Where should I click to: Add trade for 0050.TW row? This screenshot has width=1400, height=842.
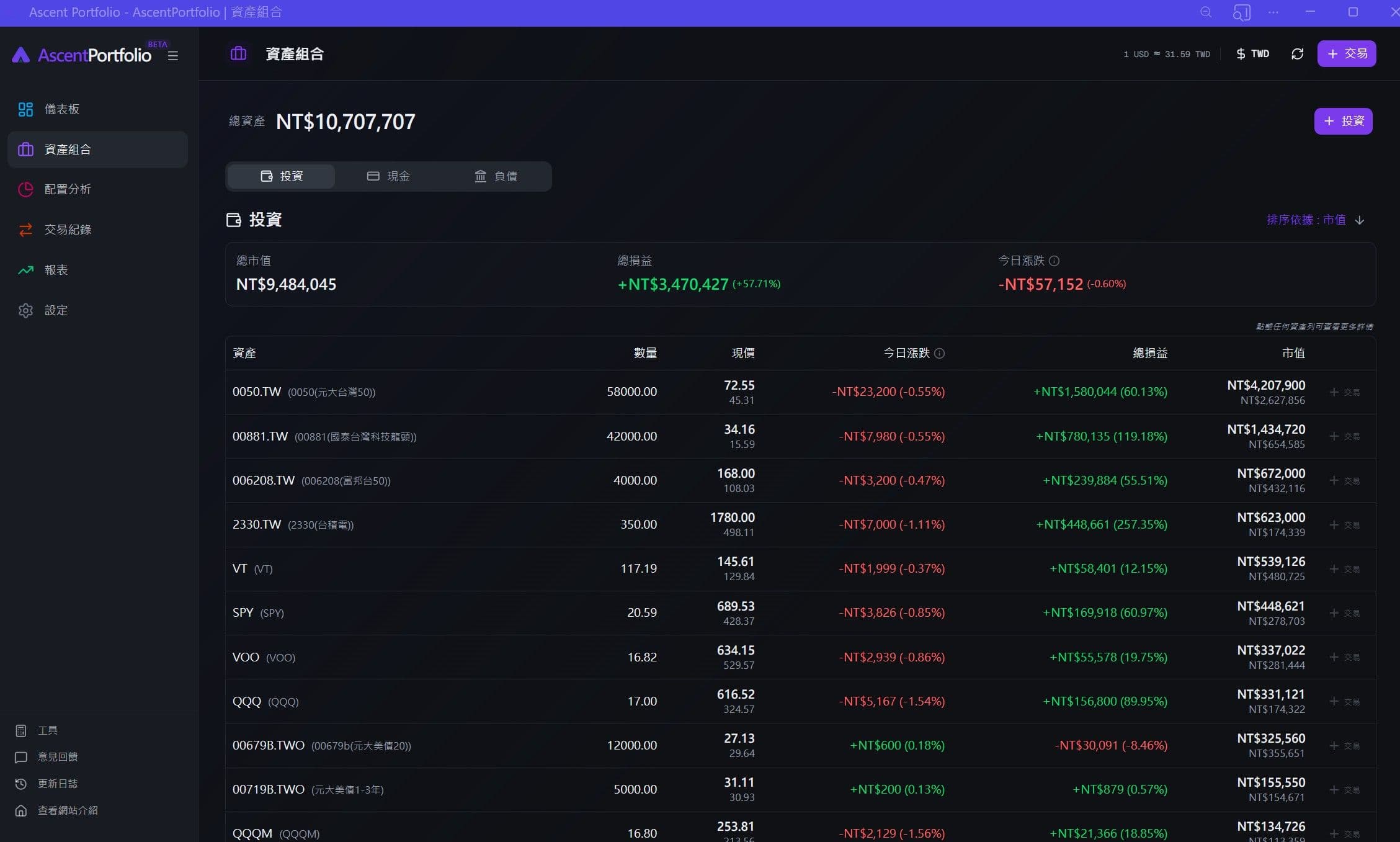(x=1344, y=392)
